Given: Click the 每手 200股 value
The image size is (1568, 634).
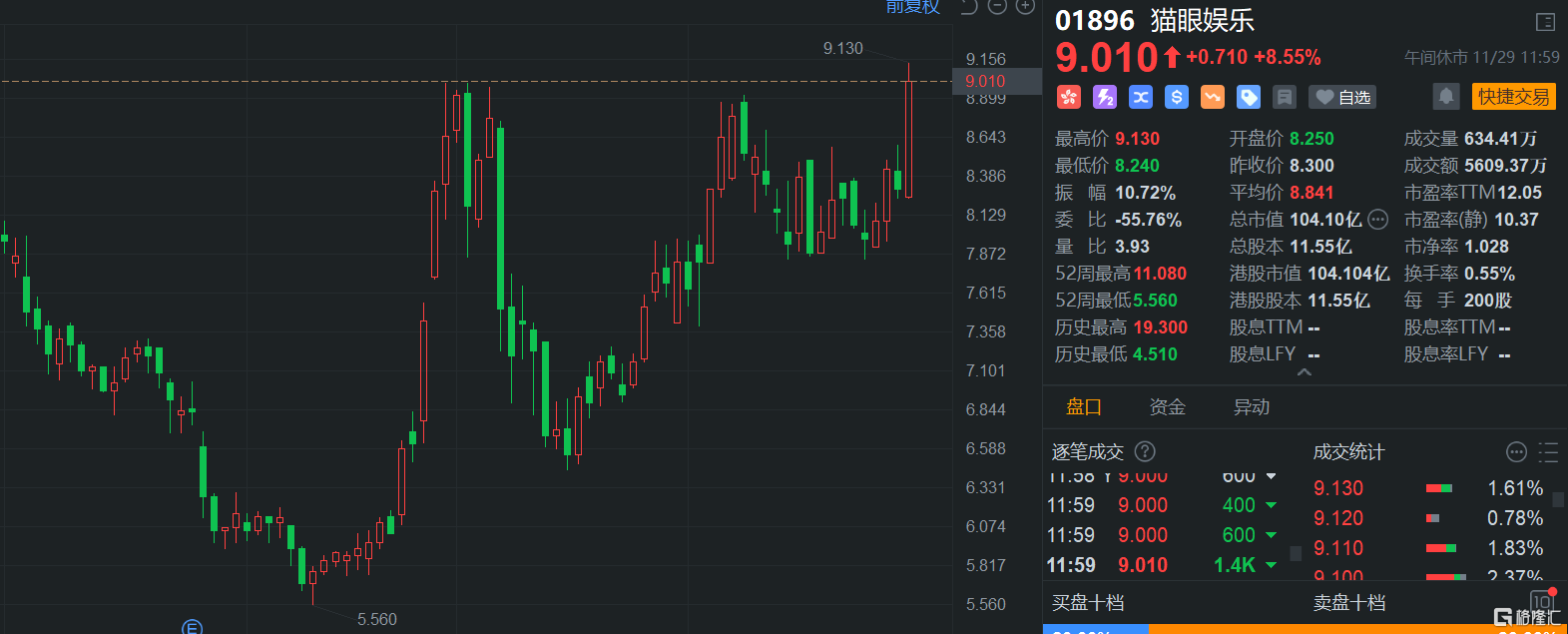Looking at the screenshot, I should 1488,301.
